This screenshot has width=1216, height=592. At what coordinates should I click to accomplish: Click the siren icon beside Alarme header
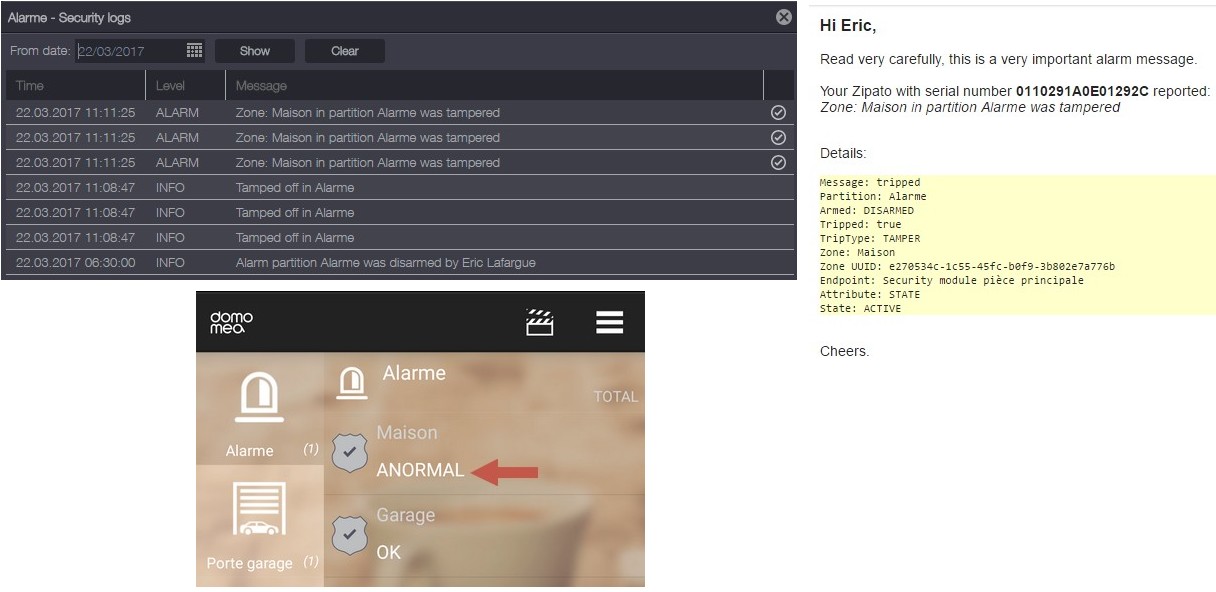click(351, 381)
